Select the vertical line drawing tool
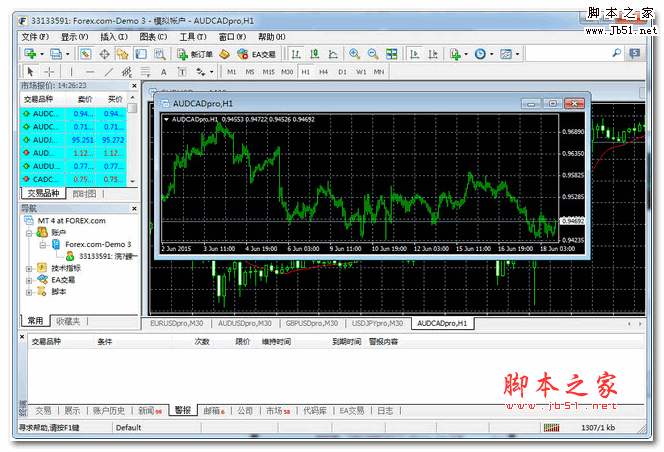Image resolution: width=664 pixels, height=452 pixels. 71,72
